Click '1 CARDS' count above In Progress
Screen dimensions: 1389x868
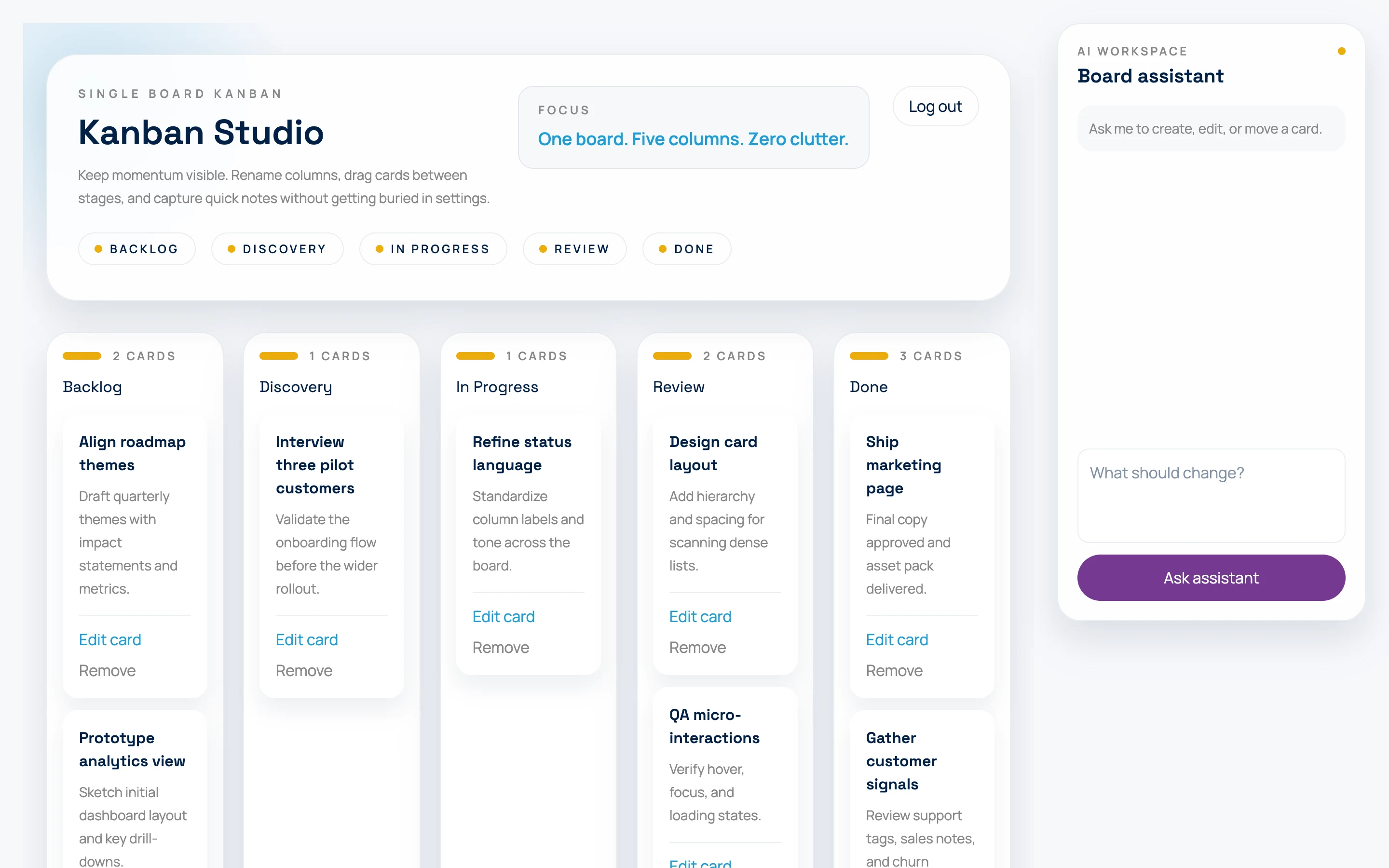click(x=537, y=356)
